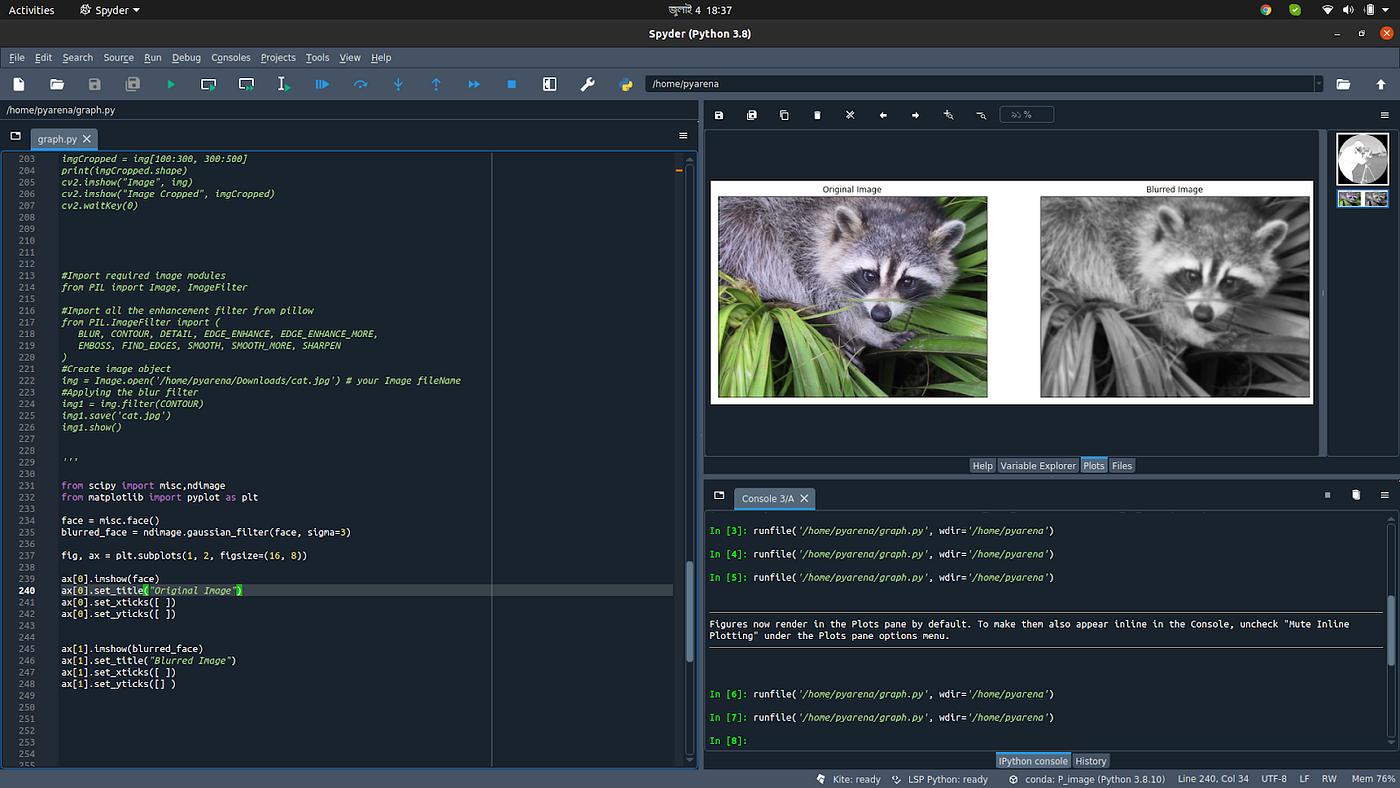Delete the current plot with the trash icon
This screenshot has width=1400, height=788.
tap(817, 115)
